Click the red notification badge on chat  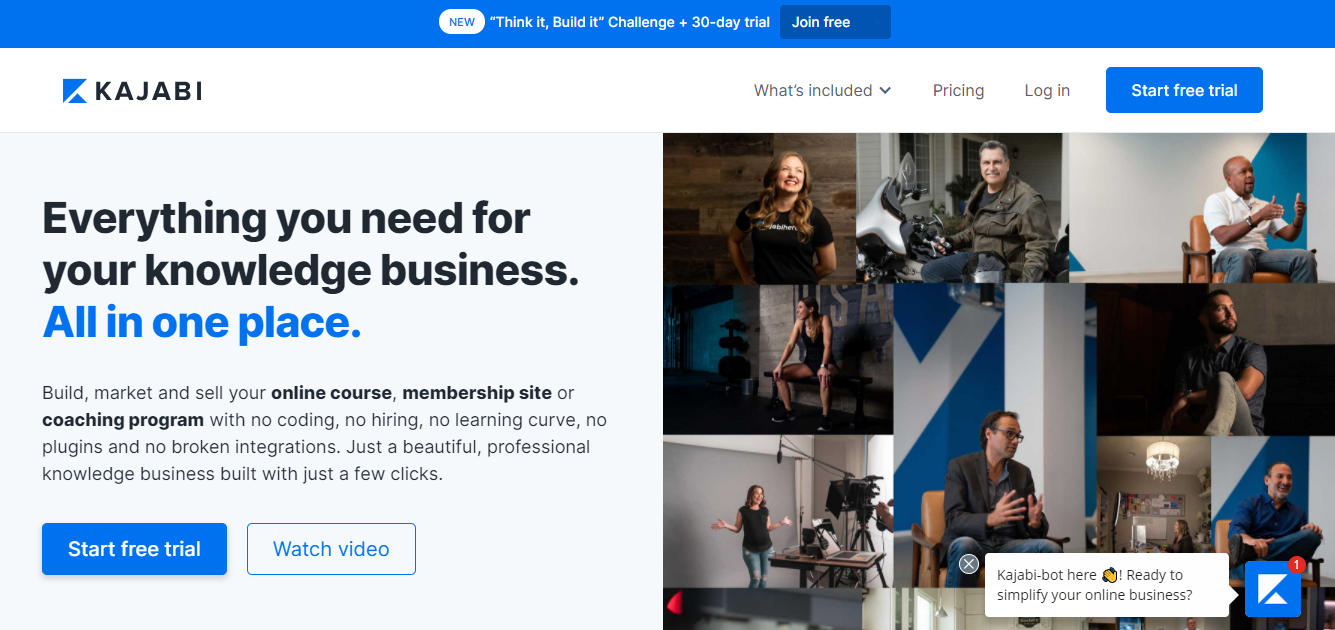tap(1296, 565)
